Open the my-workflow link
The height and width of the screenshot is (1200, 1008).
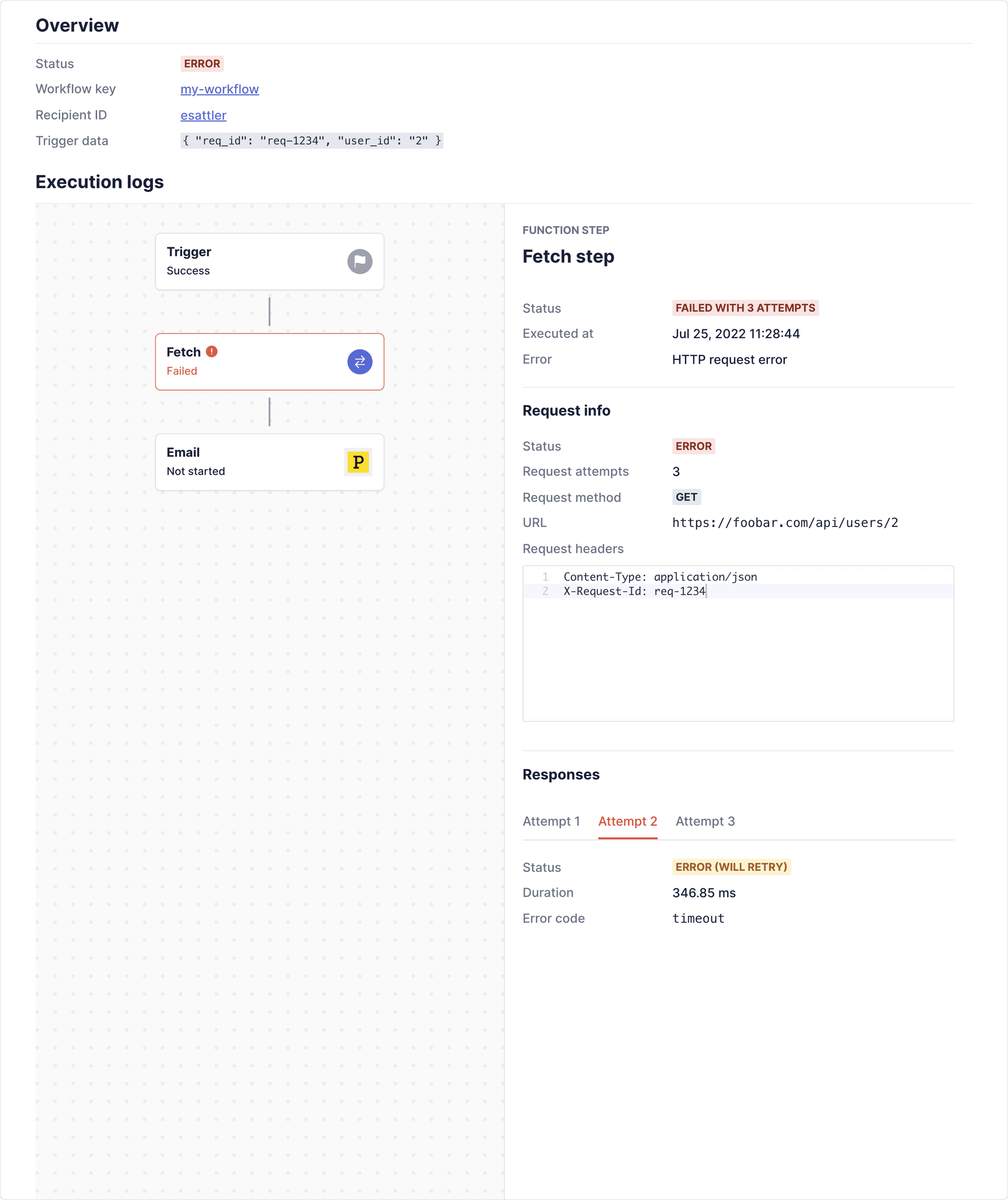click(x=219, y=89)
